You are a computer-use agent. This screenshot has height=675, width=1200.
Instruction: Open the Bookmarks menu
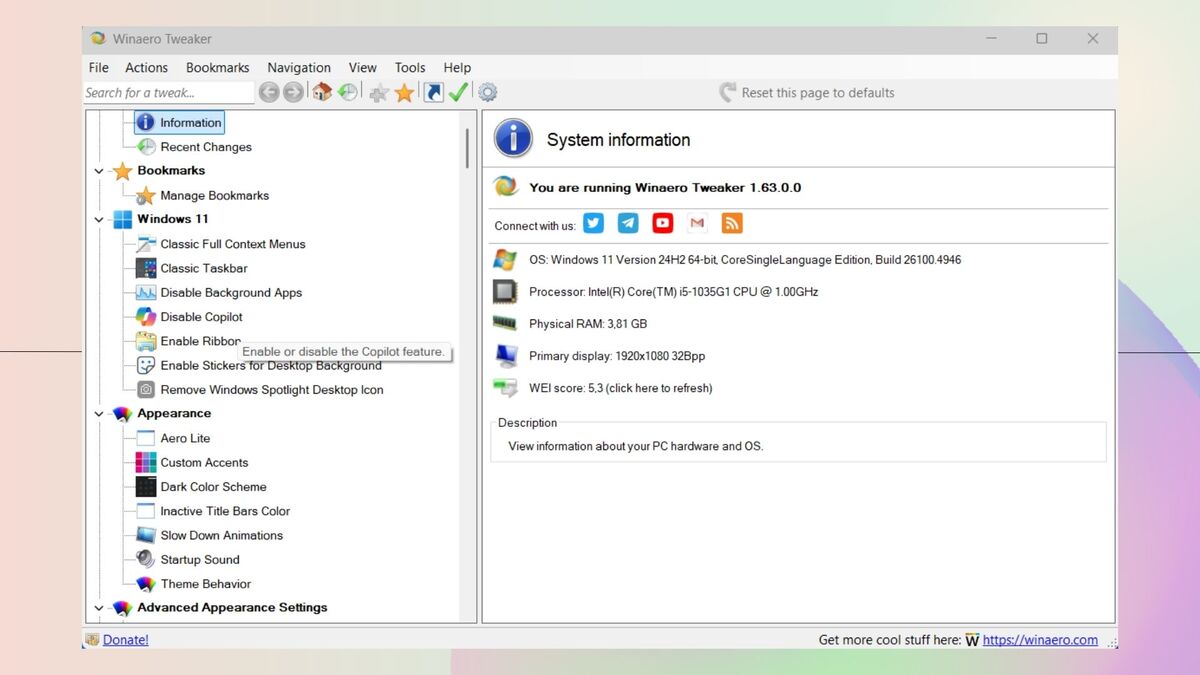pyautogui.click(x=217, y=67)
